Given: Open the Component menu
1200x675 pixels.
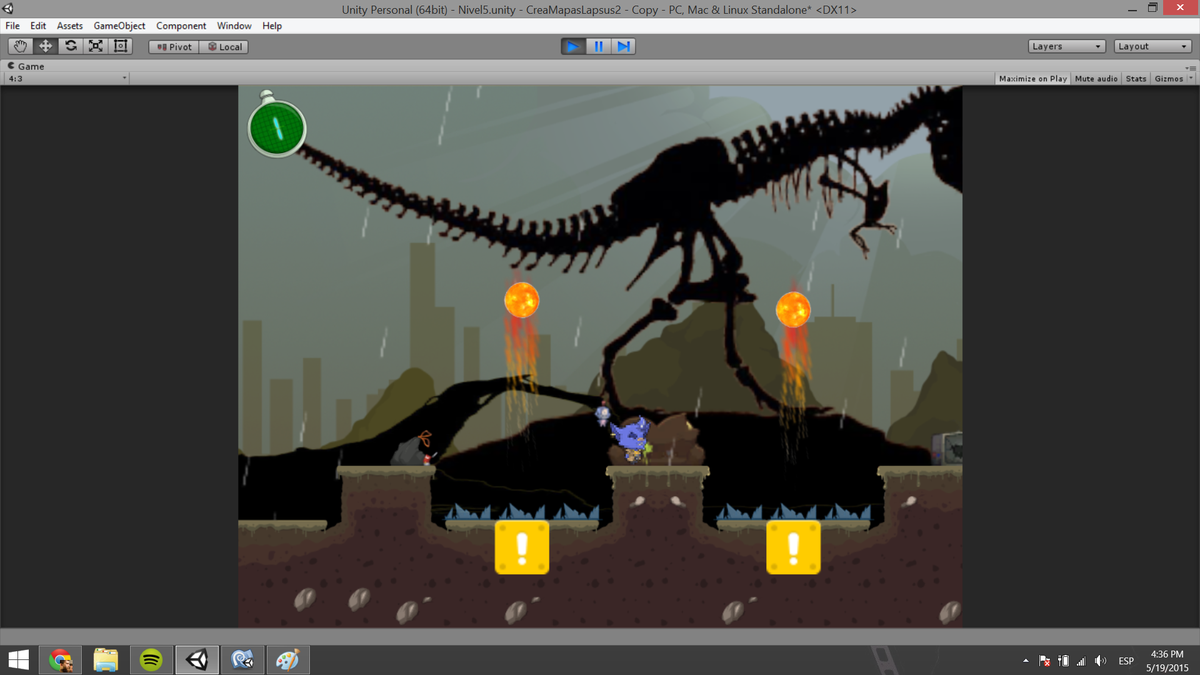Looking at the screenshot, I should [x=181, y=25].
